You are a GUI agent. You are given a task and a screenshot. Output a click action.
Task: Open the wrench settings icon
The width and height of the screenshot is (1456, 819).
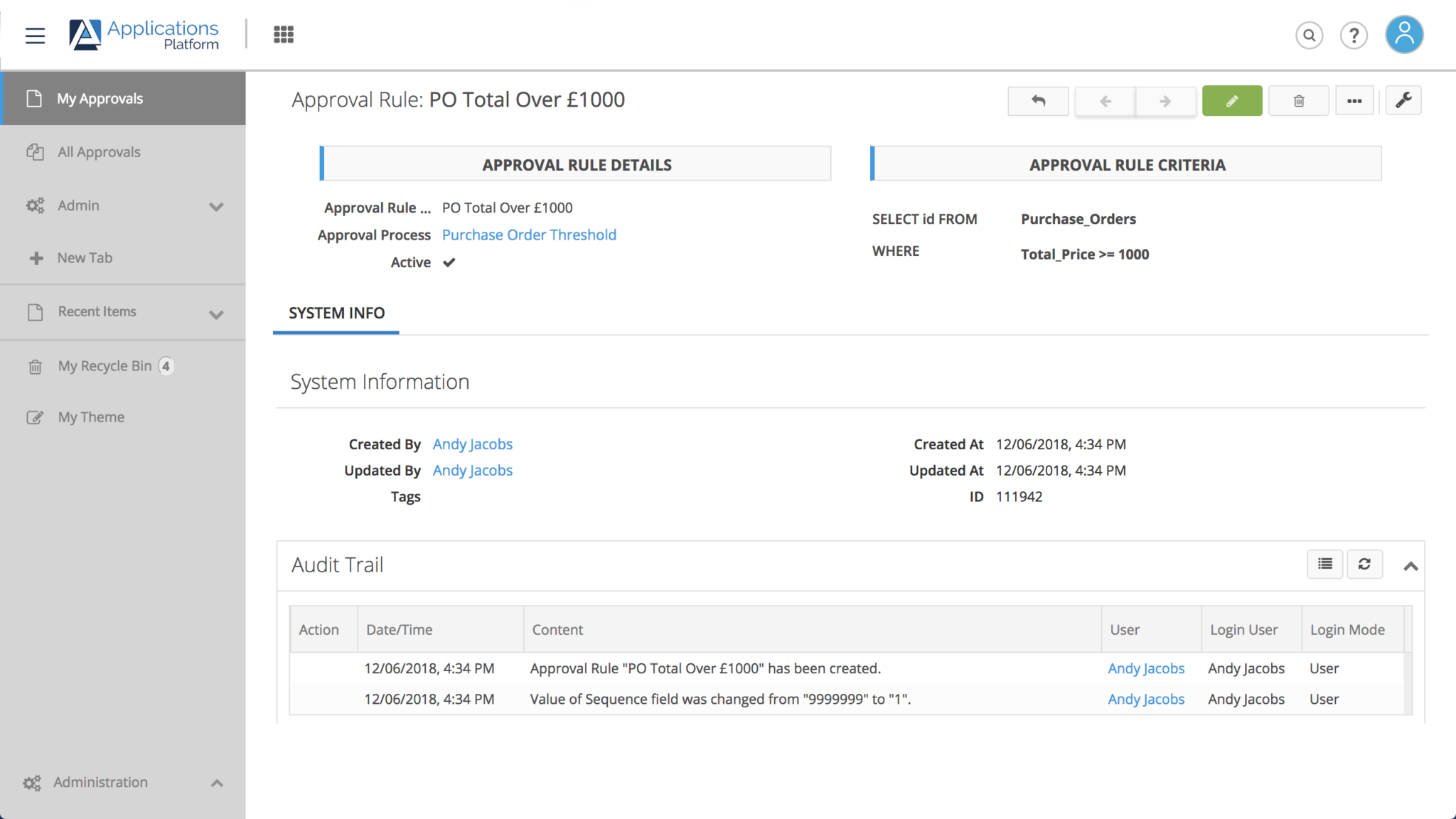(1403, 100)
